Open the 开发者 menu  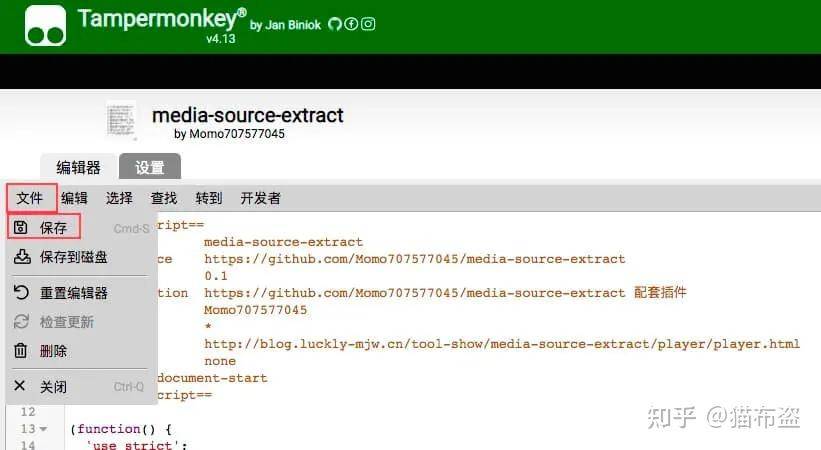(x=261, y=198)
